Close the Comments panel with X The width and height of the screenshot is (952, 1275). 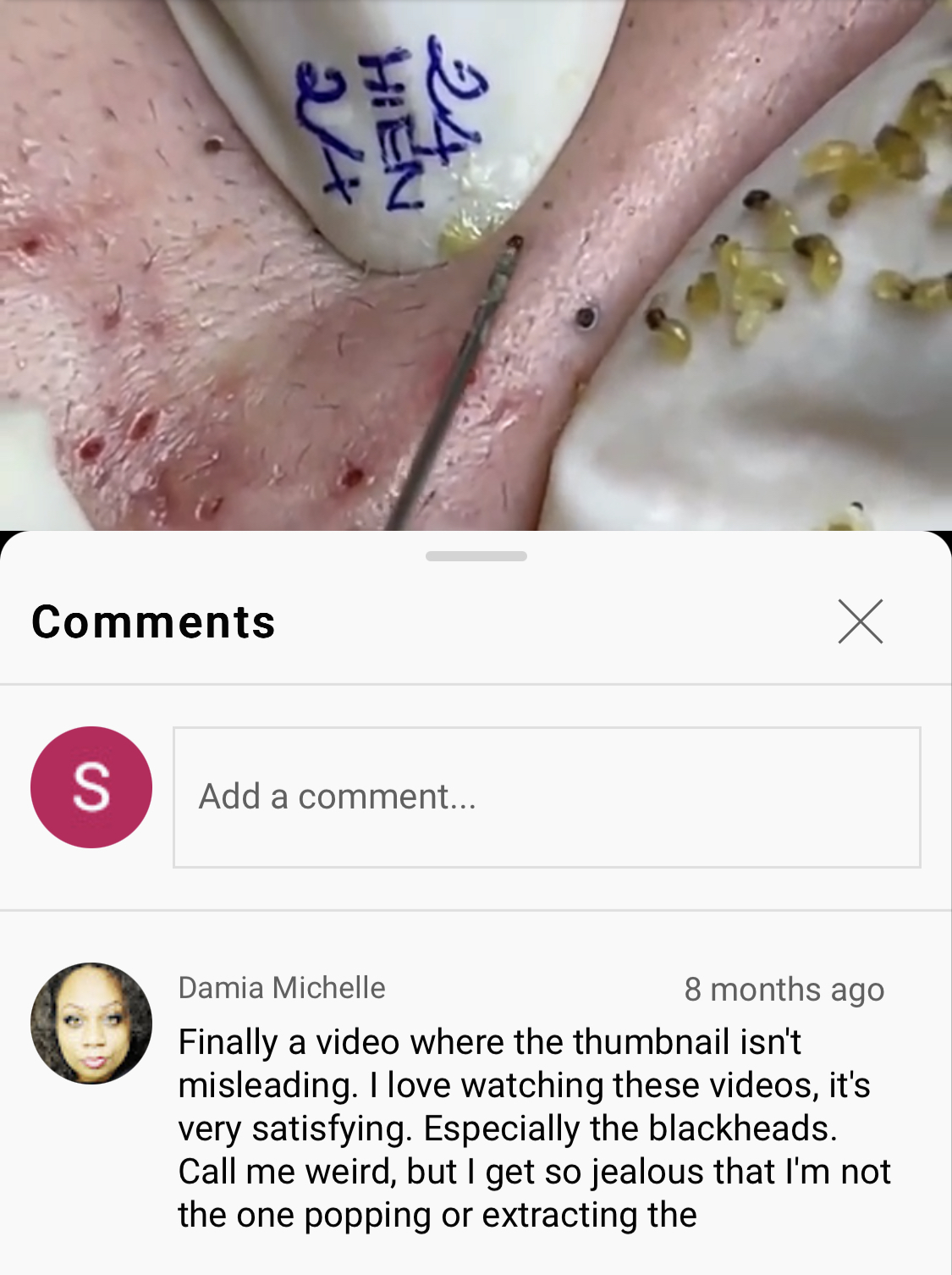(860, 621)
